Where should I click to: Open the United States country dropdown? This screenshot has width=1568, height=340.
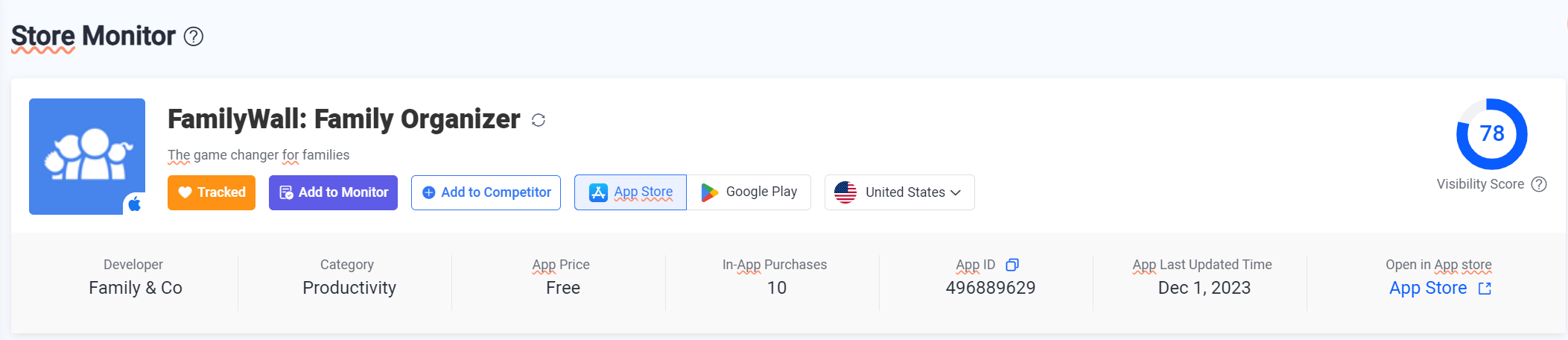[899, 192]
